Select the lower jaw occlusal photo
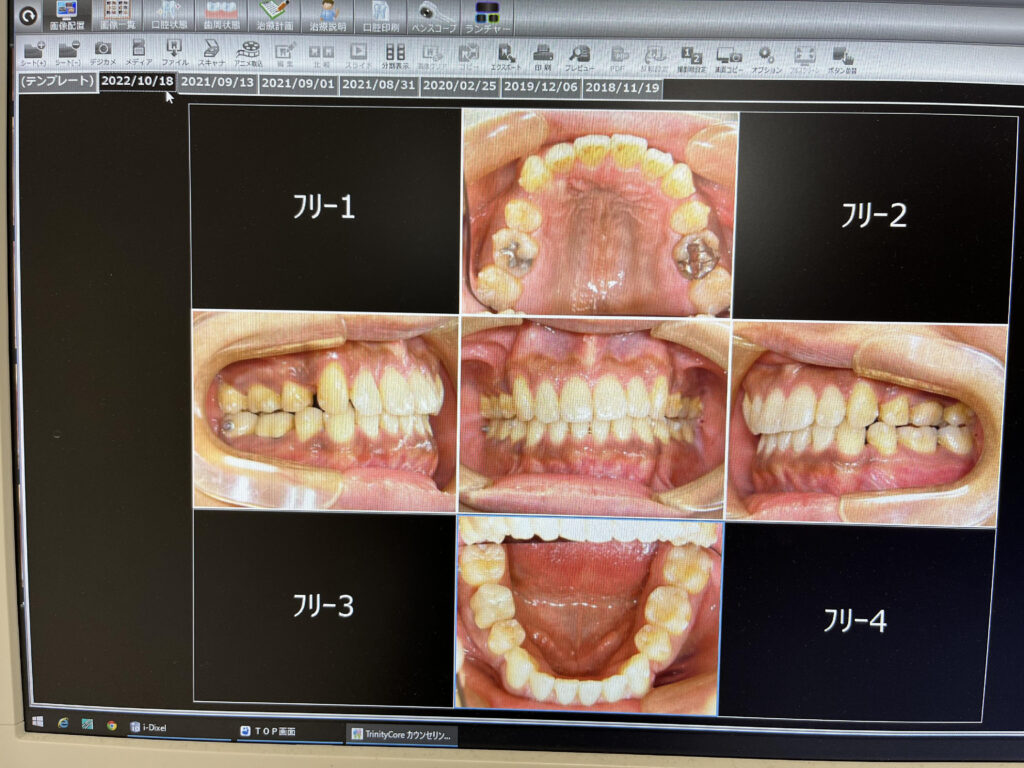This screenshot has height=768, width=1024. point(588,614)
